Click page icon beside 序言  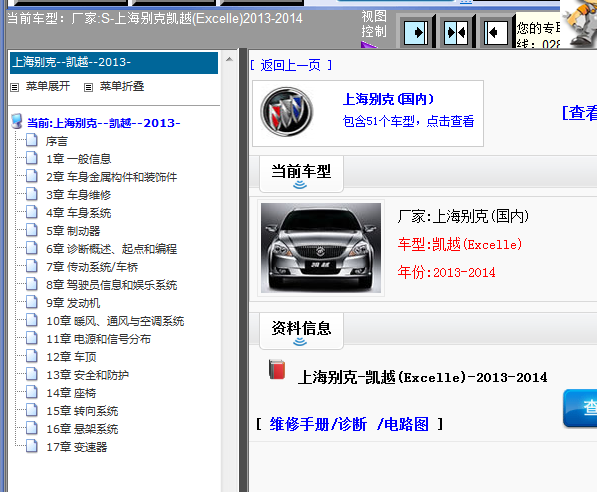[32, 140]
